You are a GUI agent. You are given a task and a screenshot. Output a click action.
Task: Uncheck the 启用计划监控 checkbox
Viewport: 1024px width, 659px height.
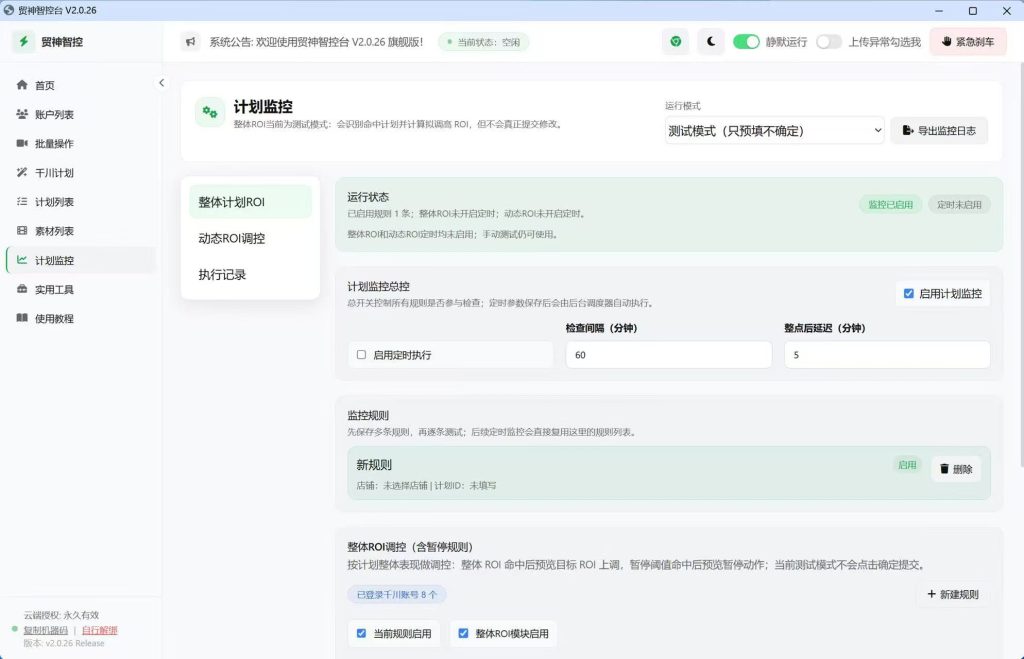tap(908, 294)
